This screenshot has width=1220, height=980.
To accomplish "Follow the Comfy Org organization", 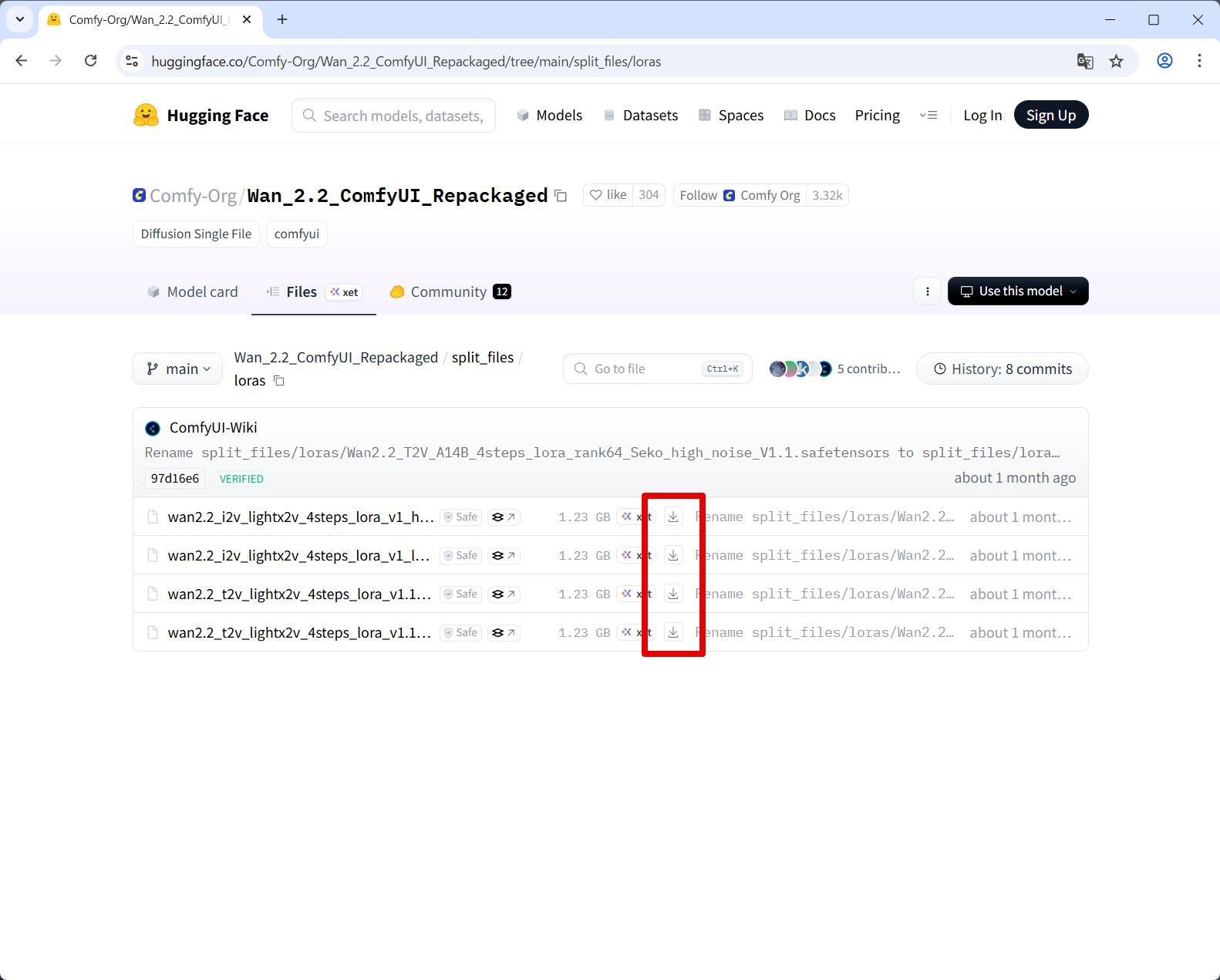I will coord(740,195).
